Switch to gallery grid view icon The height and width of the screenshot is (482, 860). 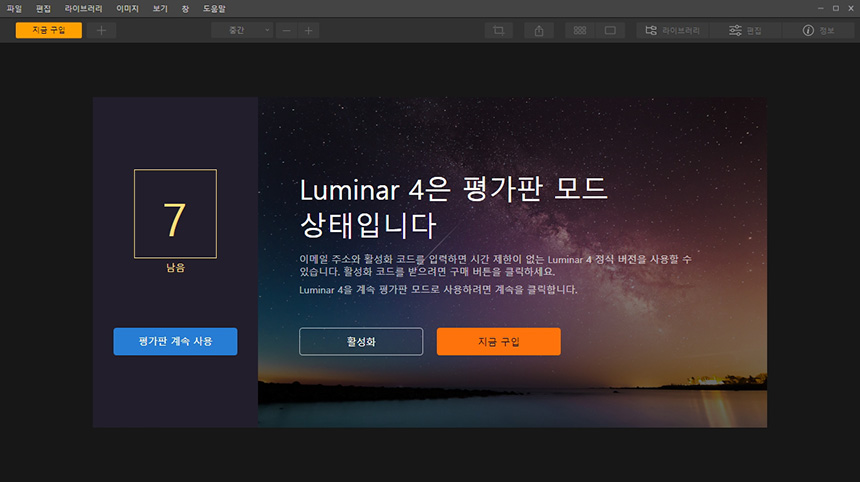coord(580,31)
